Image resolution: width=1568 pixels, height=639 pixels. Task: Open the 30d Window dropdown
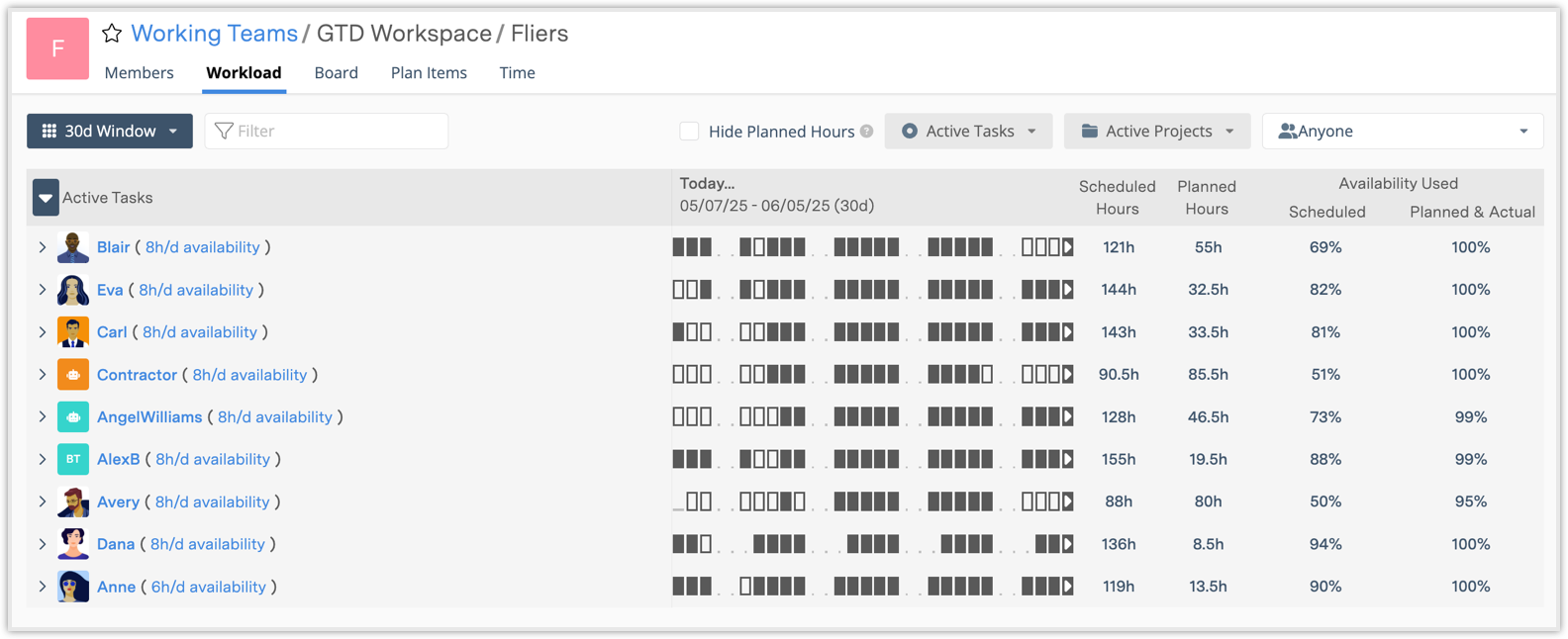(x=110, y=132)
